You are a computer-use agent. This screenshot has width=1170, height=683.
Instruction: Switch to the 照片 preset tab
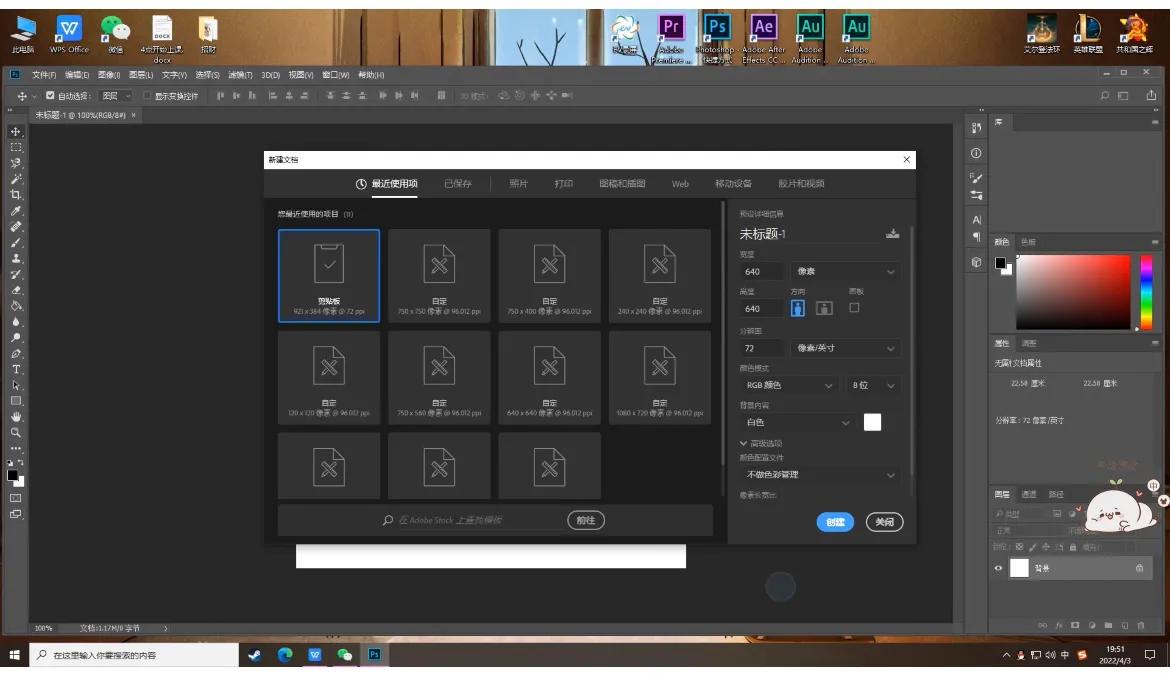click(518, 184)
